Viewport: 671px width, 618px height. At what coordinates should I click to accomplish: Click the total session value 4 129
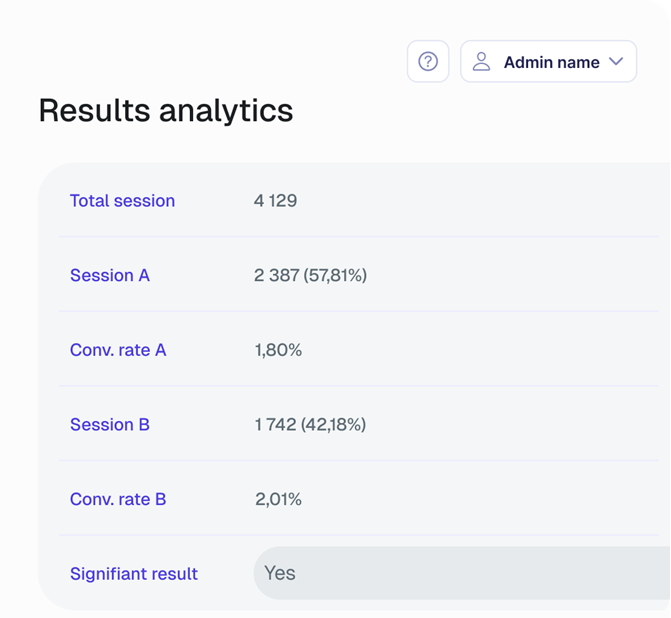[275, 201]
